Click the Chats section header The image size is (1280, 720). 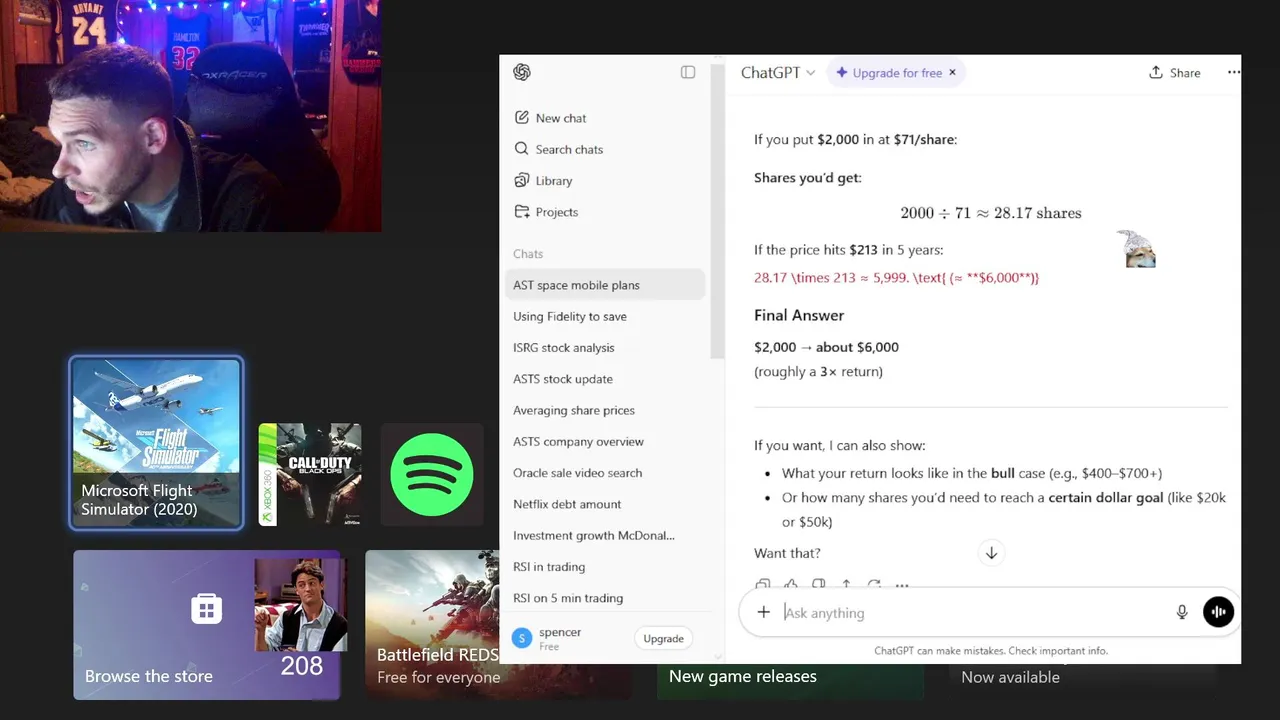point(528,254)
